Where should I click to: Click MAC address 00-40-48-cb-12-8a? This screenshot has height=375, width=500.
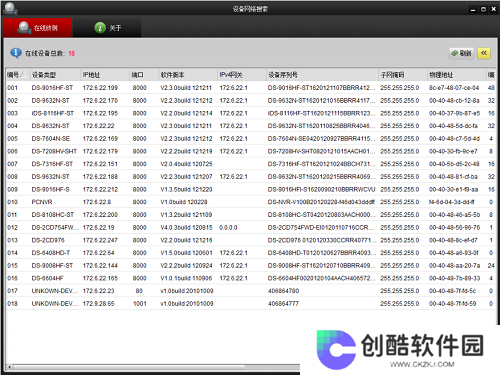tap(454, 100)
